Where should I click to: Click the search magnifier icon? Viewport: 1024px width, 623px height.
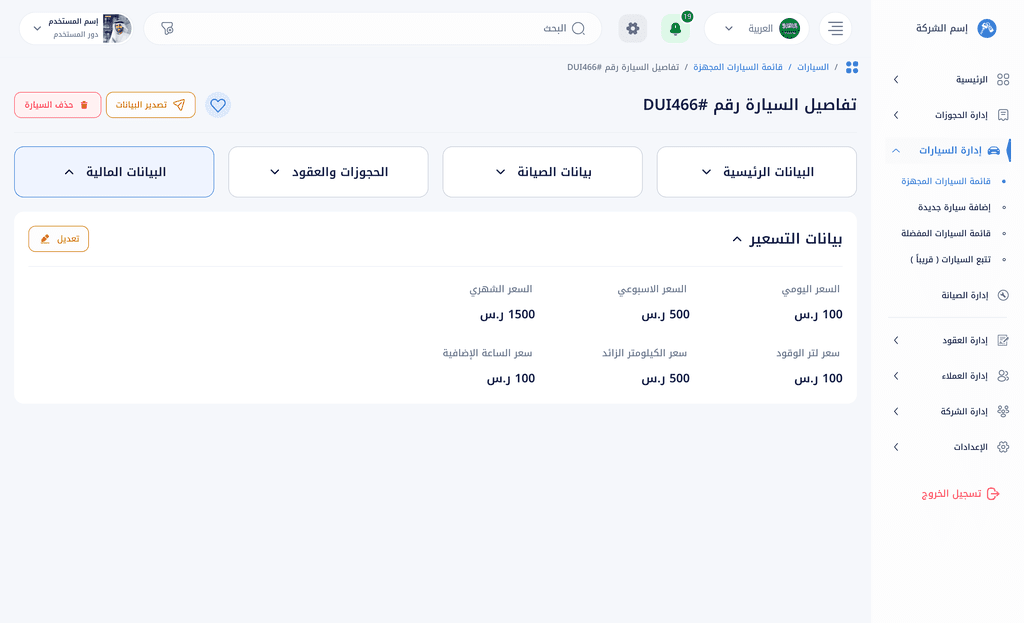point(578,29)
